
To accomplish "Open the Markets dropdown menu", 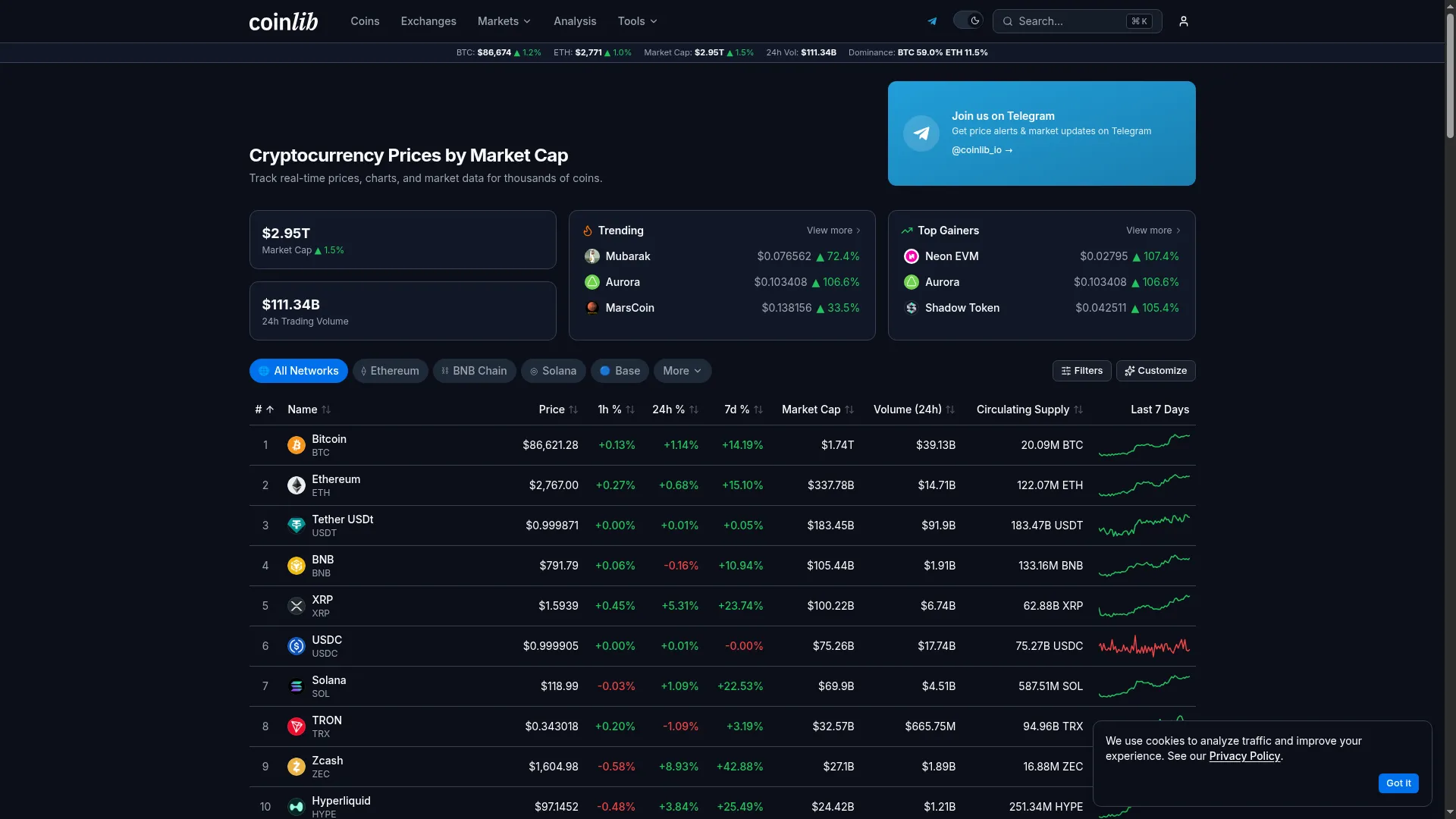I will [x=504, y=21].
